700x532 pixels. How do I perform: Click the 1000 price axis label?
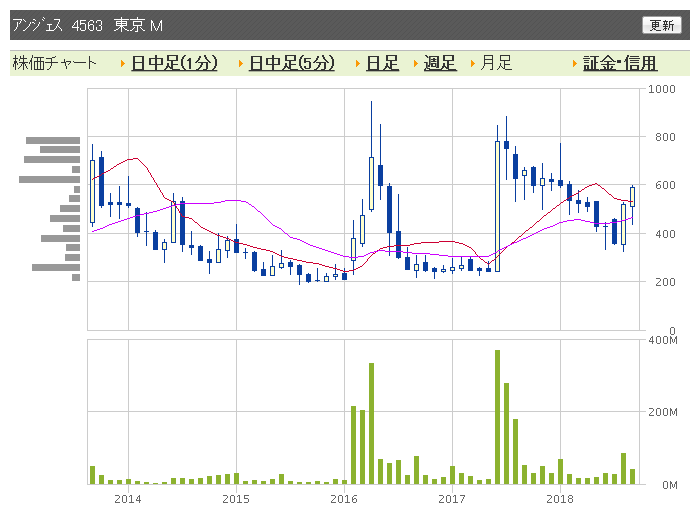pos(662,89)
